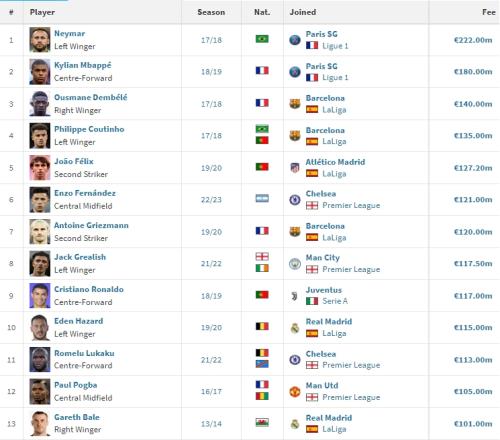Screen dimensions: 500x440
Task: Open the Jack Grealish player link
Action: click(80, 257)
